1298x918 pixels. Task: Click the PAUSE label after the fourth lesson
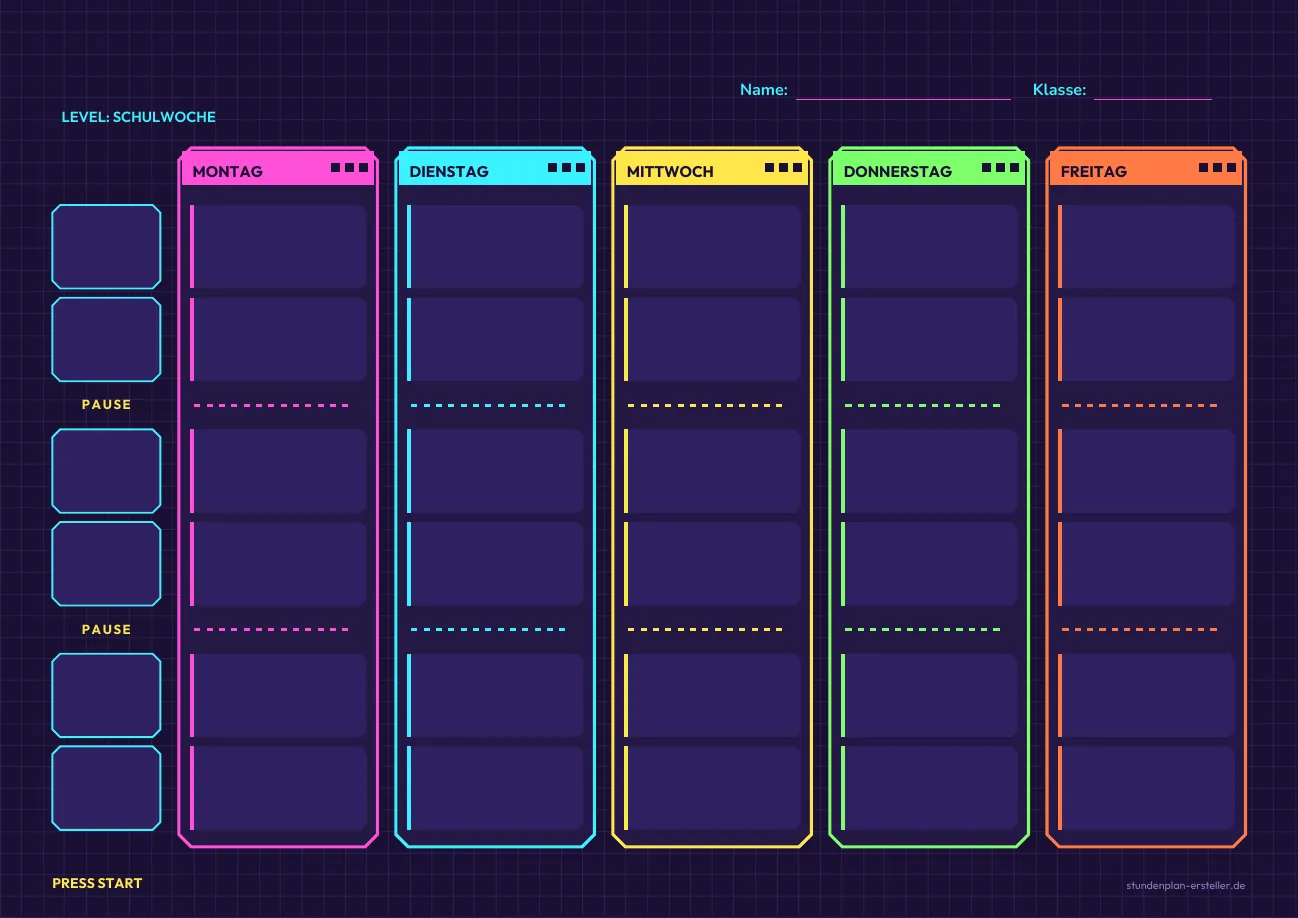(x=106, y=630)
